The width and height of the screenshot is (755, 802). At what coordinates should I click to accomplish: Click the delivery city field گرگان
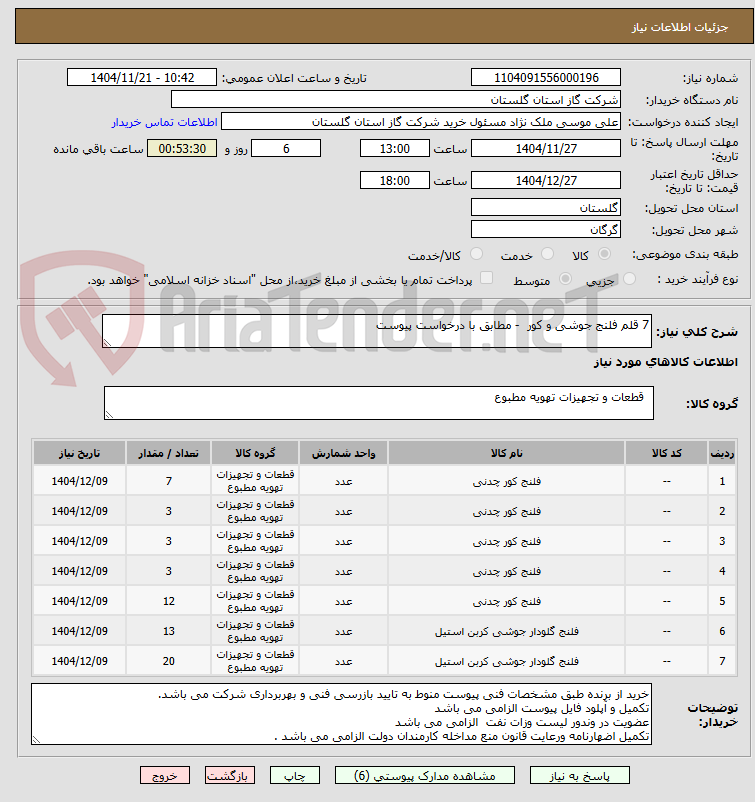tap(546, 229)
